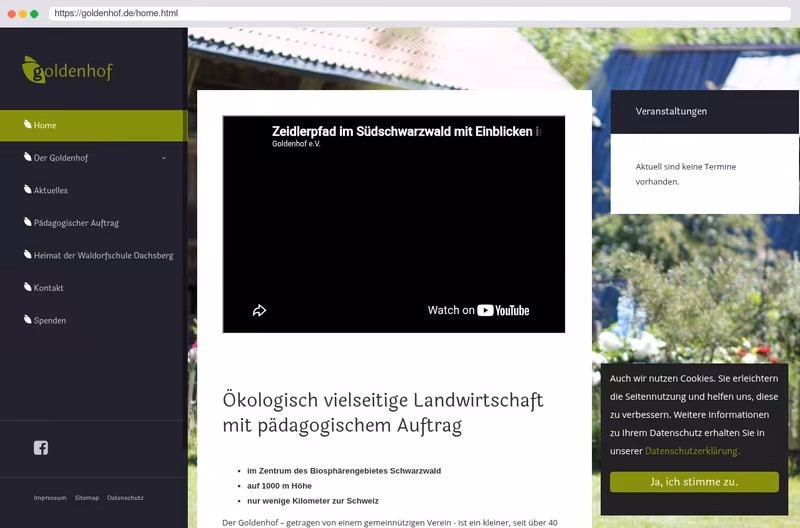Click the green window maximize button

34,14
